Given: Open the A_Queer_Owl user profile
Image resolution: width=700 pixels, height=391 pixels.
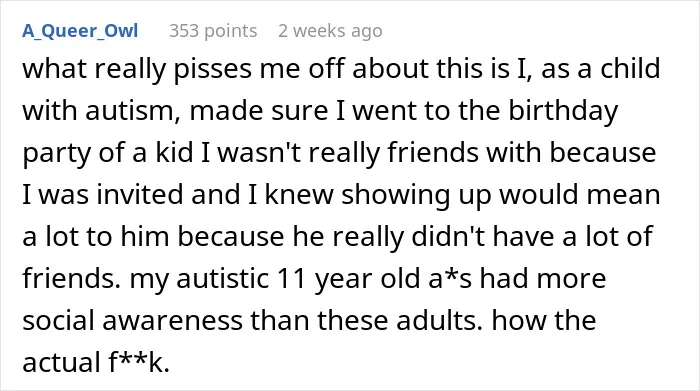Looking at the screenshot, I should click(80, 31).
